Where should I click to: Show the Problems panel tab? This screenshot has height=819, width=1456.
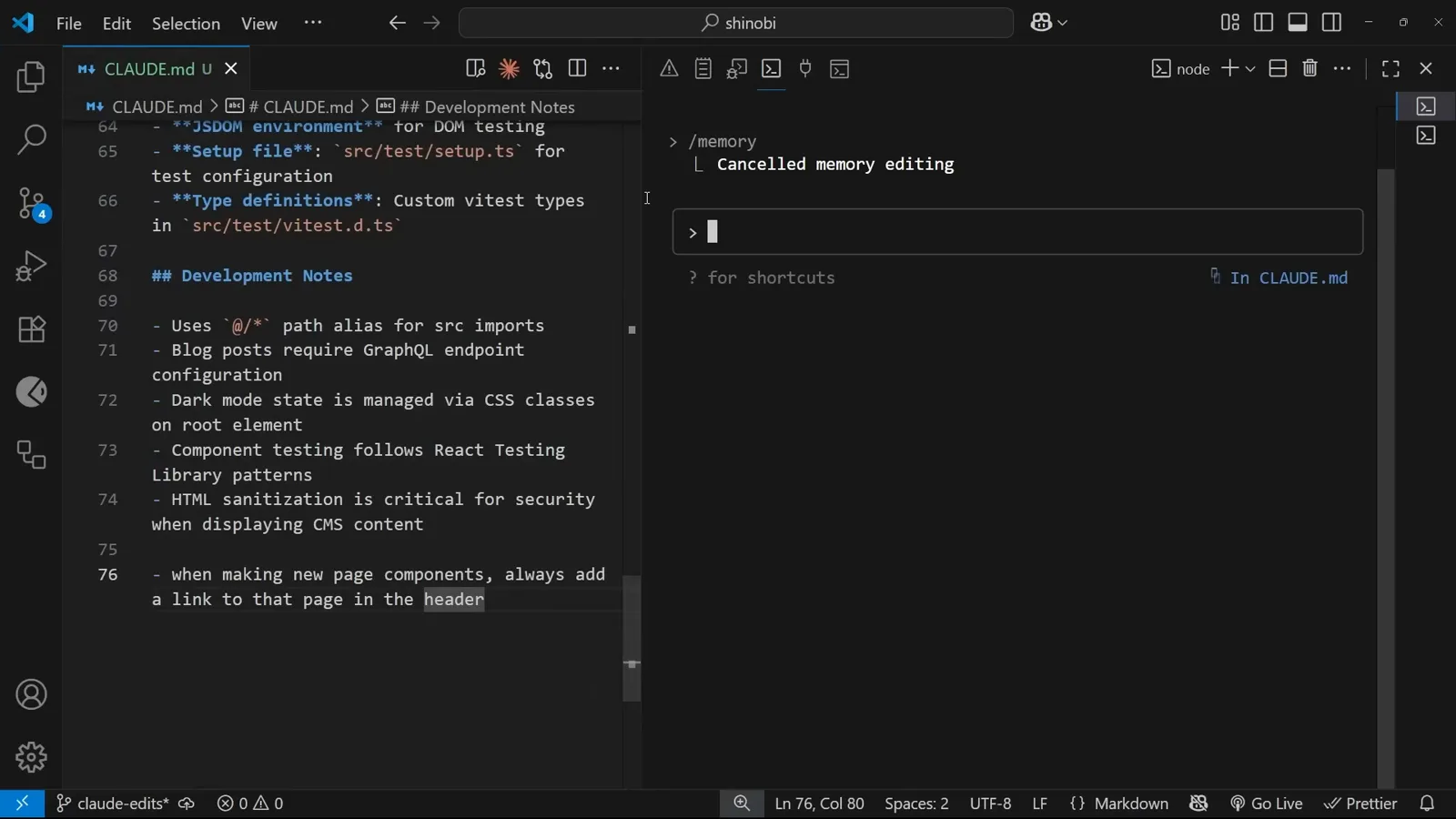point(669,68)
